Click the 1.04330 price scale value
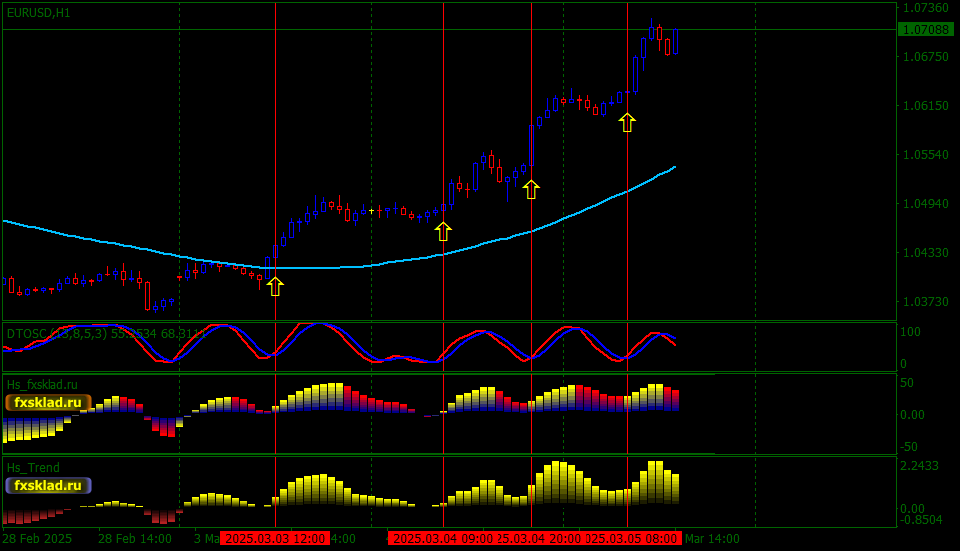Screen dimensions: 960x551 (x=926, y=252)
